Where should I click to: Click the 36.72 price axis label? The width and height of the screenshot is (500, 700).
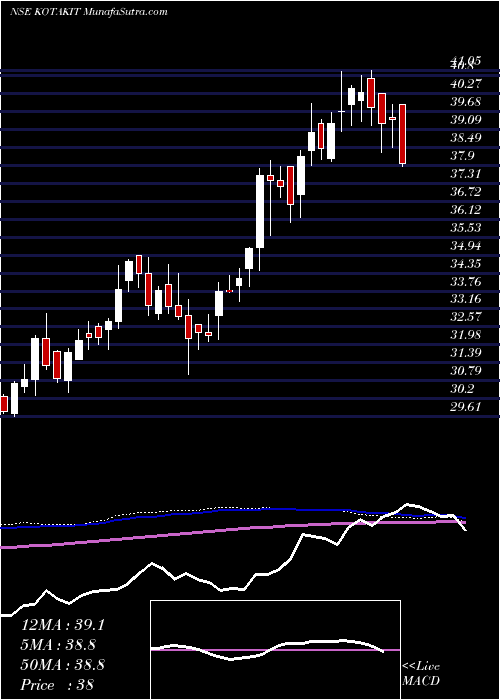tap(466, 192)
